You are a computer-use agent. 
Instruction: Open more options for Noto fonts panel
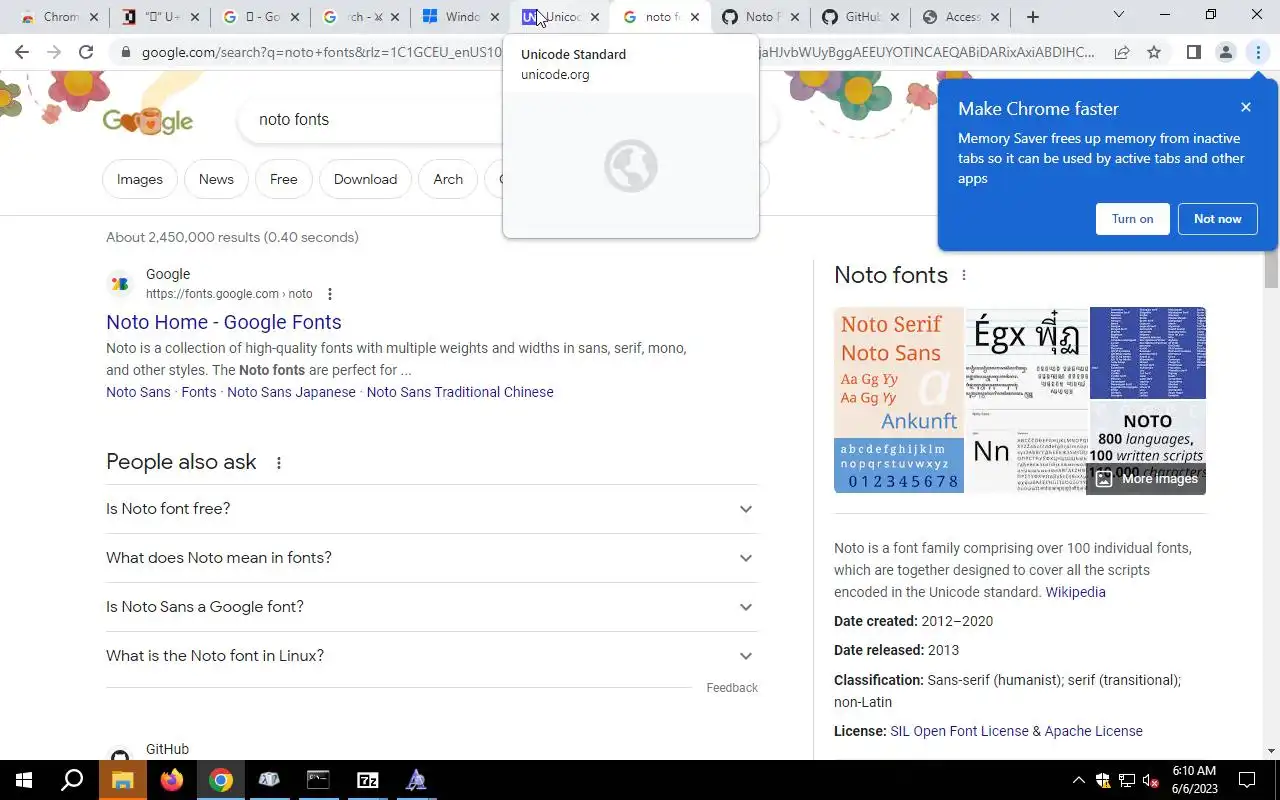click(964, 275)
